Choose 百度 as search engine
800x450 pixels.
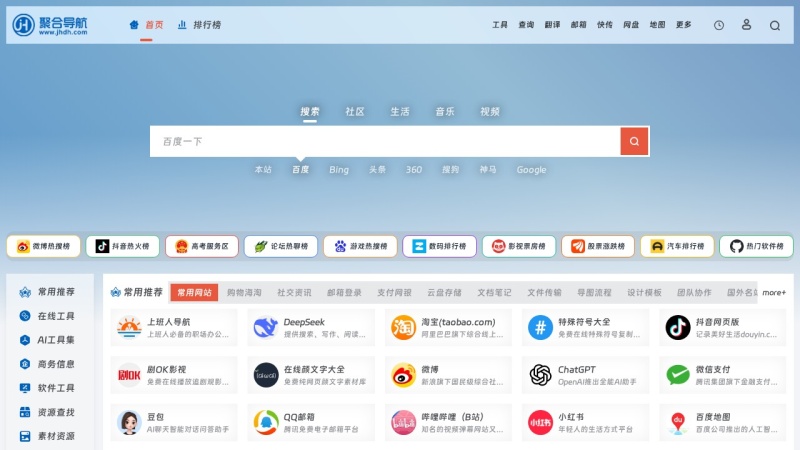click(x=301, y=169)
